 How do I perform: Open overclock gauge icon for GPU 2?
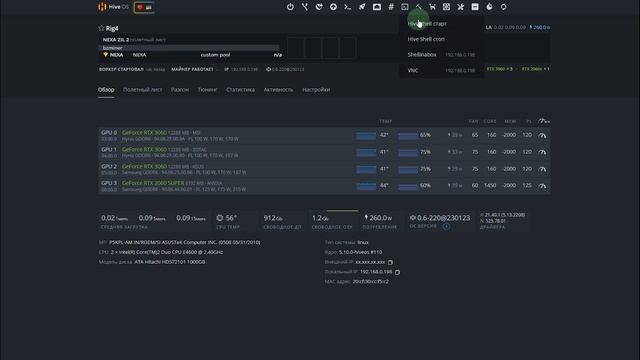click(x=542, y=169)
